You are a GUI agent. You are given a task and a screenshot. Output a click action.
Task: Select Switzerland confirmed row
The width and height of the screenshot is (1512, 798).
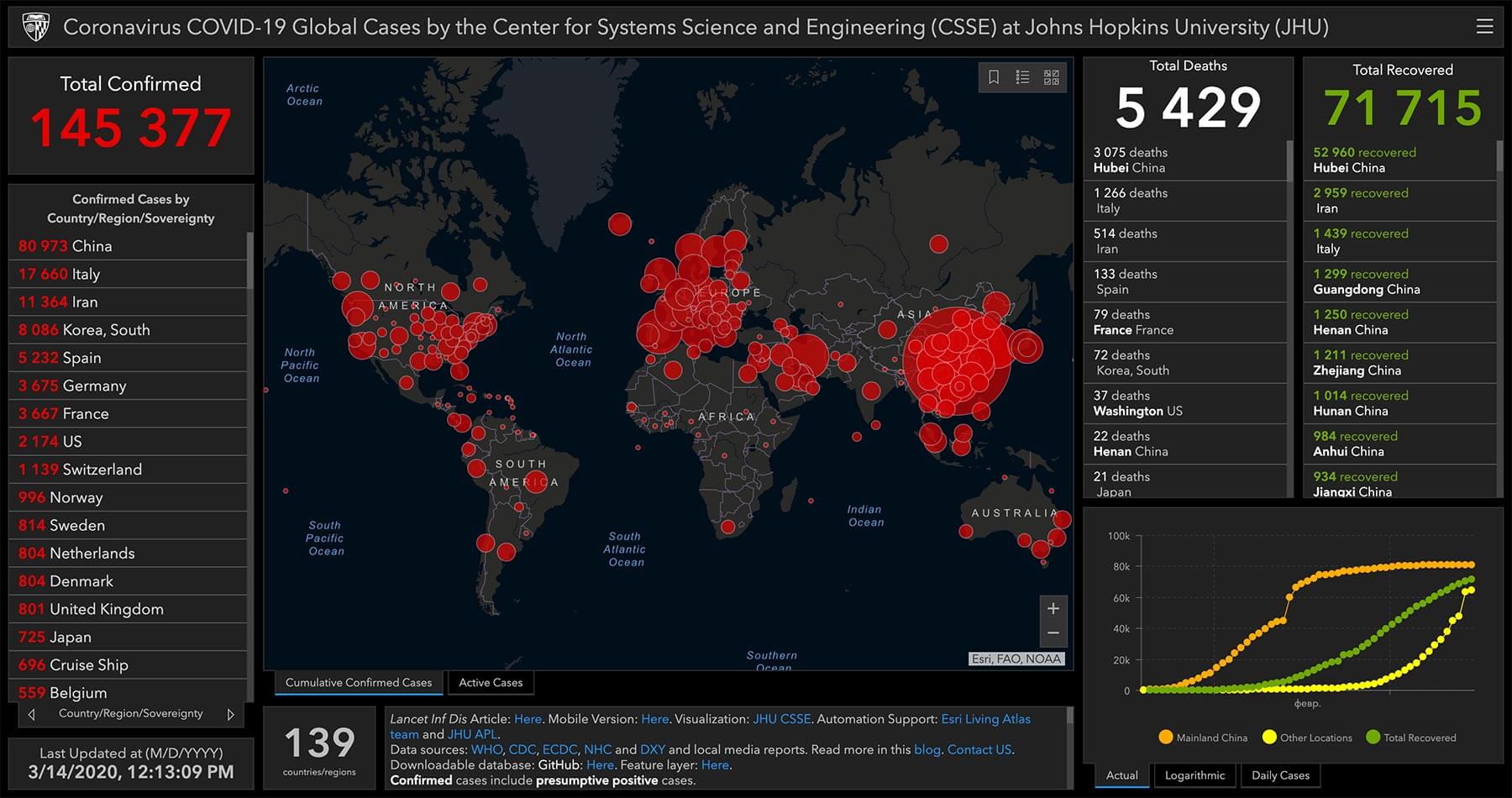click(128, 470)
